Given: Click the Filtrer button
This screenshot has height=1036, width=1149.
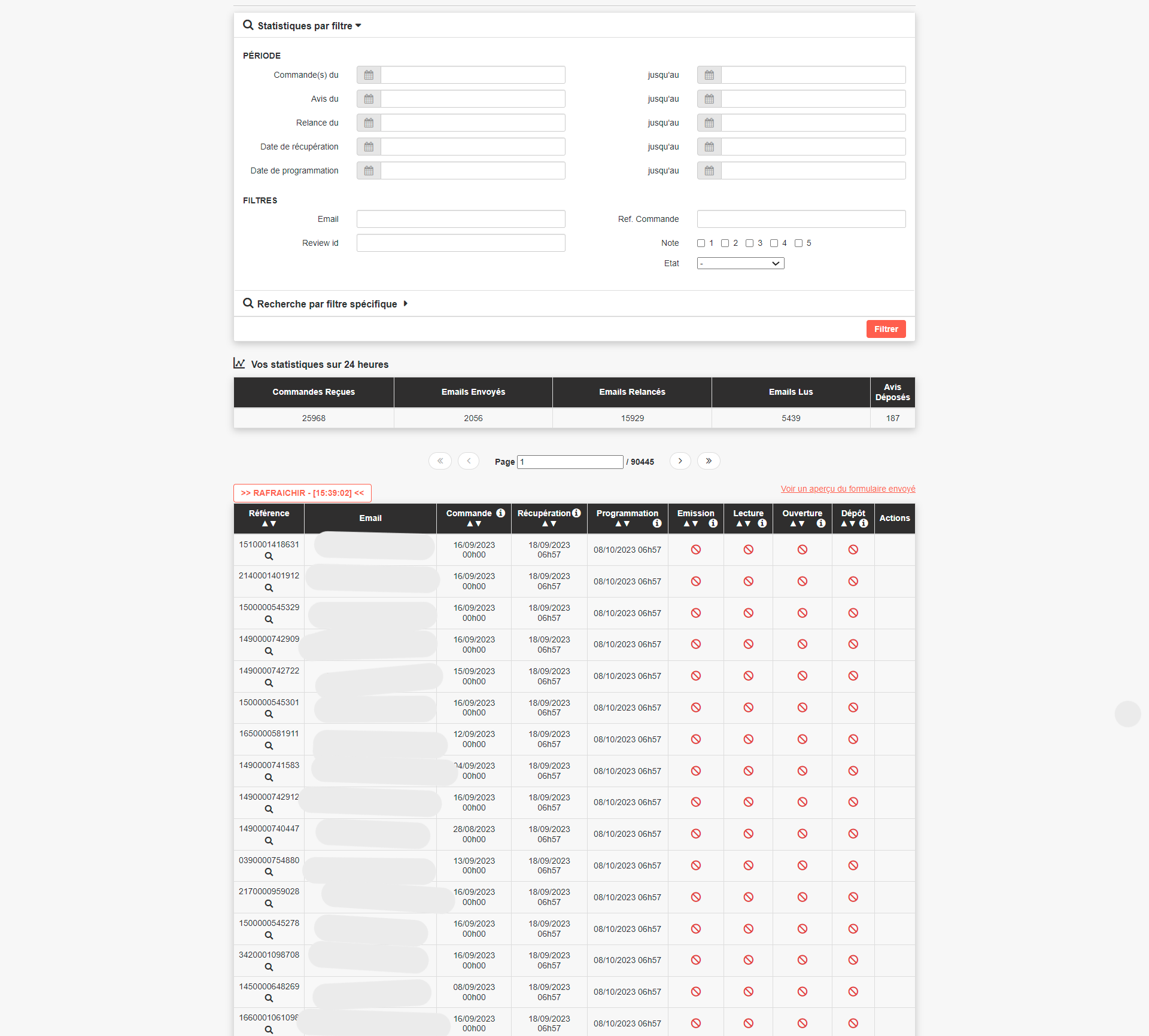Looking at the screenshot, I should 886,330.
